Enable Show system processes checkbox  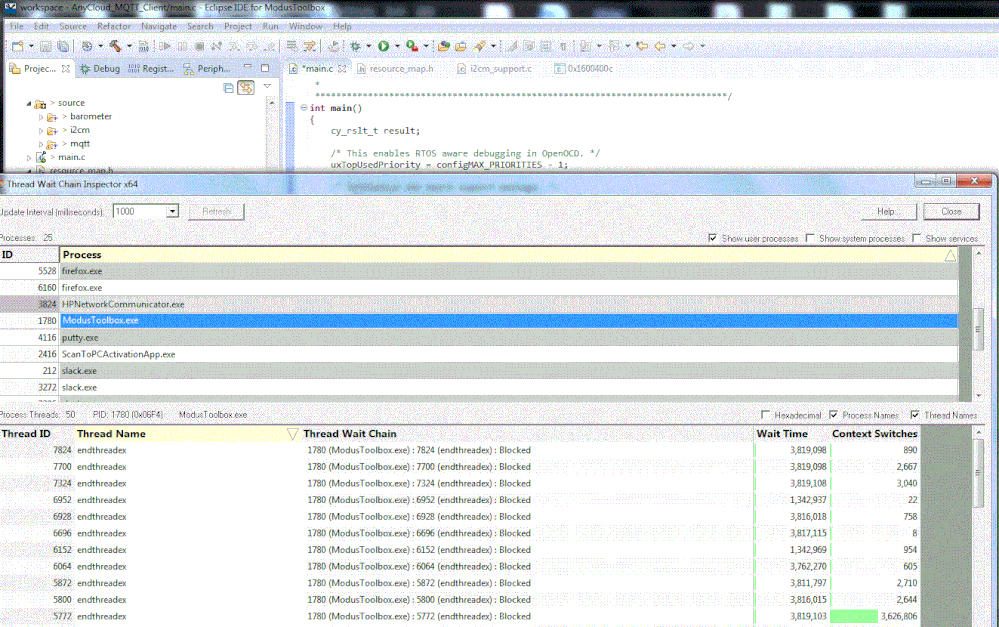point(810,238)
